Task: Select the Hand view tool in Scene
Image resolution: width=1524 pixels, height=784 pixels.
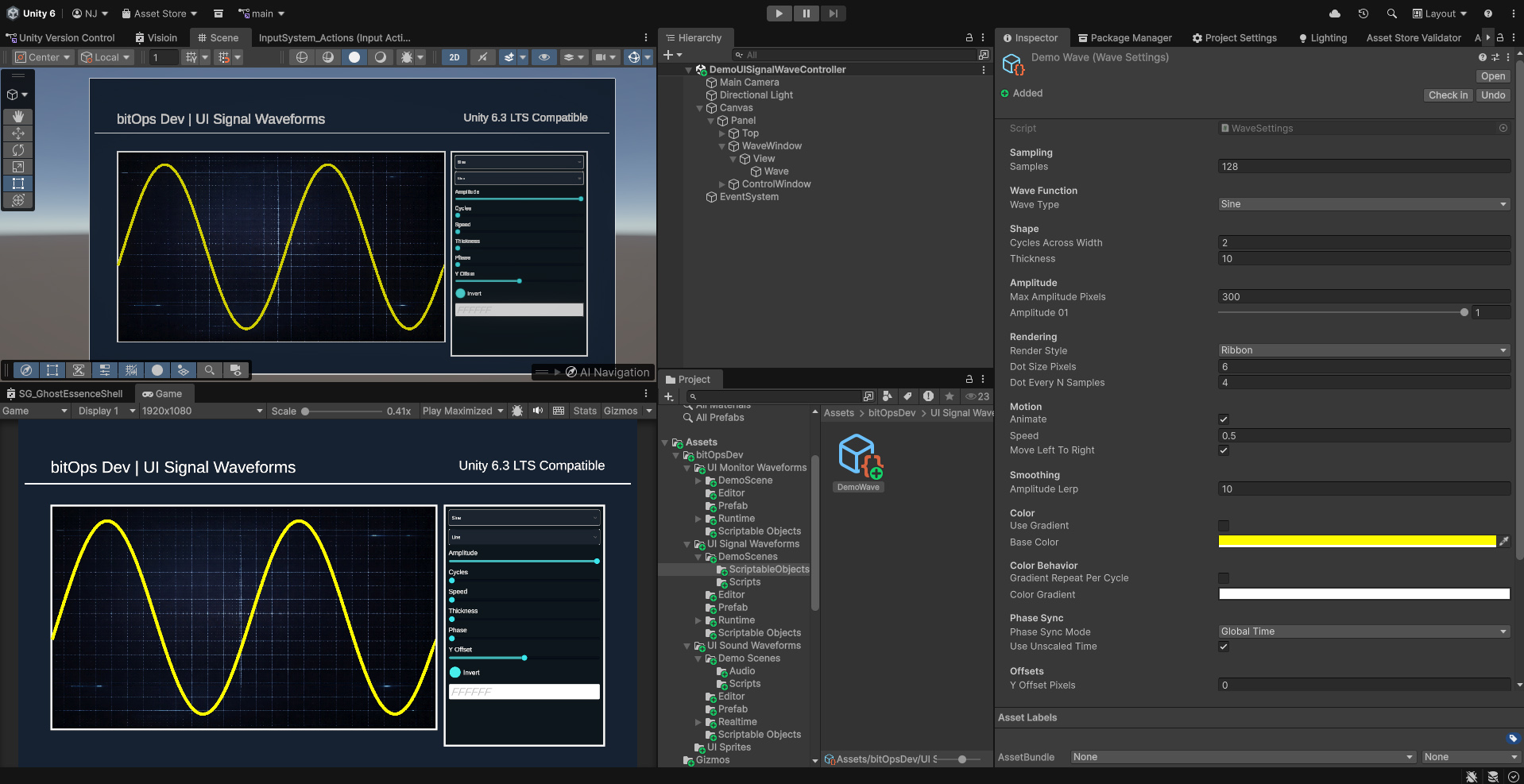Action: pyautogui.click(x=18, y=116)
